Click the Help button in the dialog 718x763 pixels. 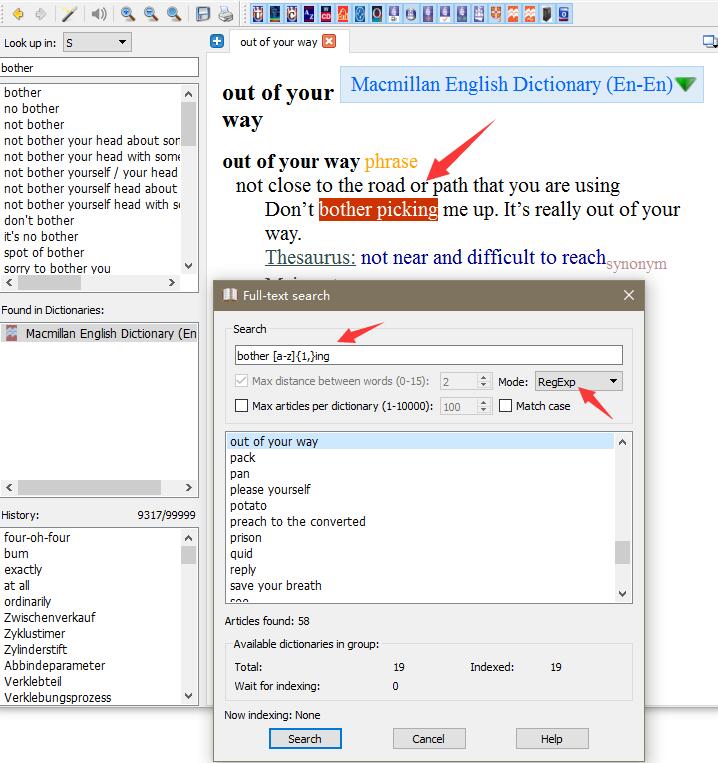pos(552,739)
